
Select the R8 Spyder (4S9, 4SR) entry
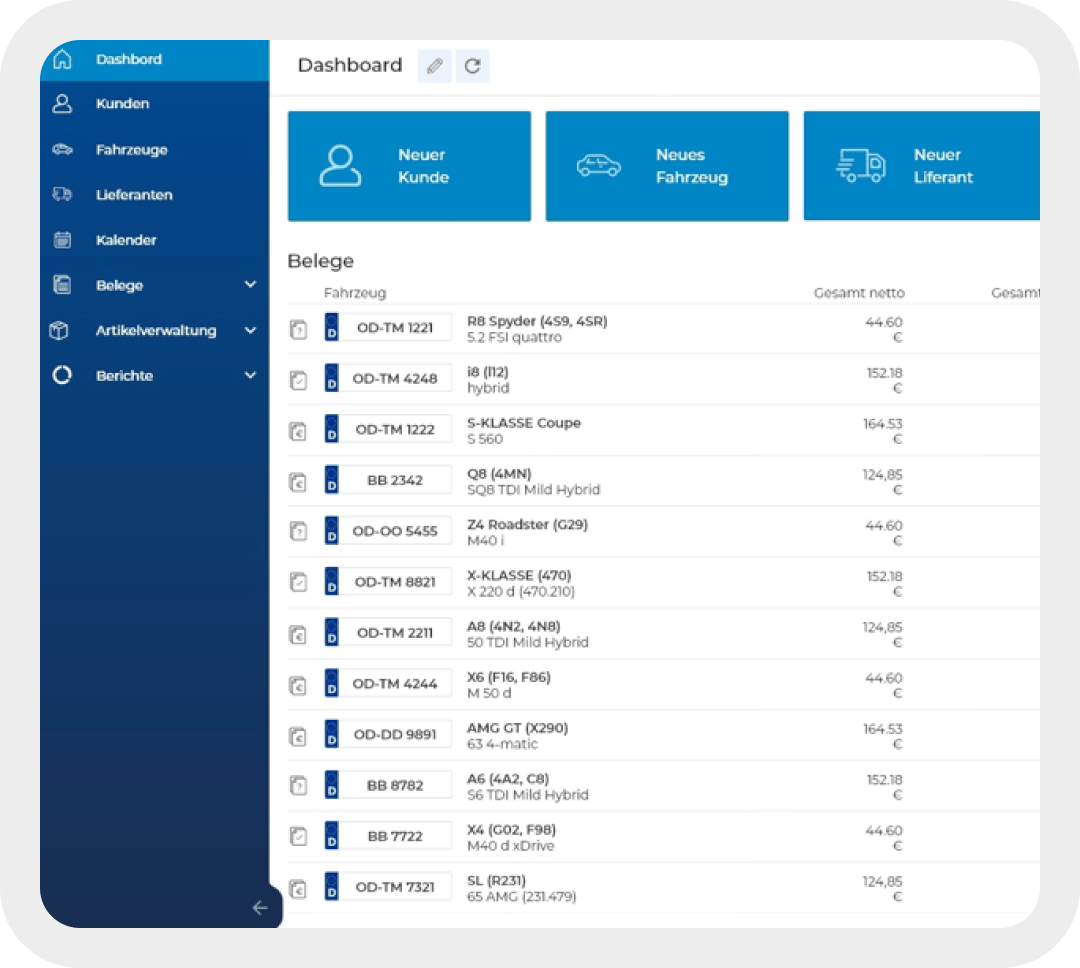pyautogui.click(x=537, y=329)
